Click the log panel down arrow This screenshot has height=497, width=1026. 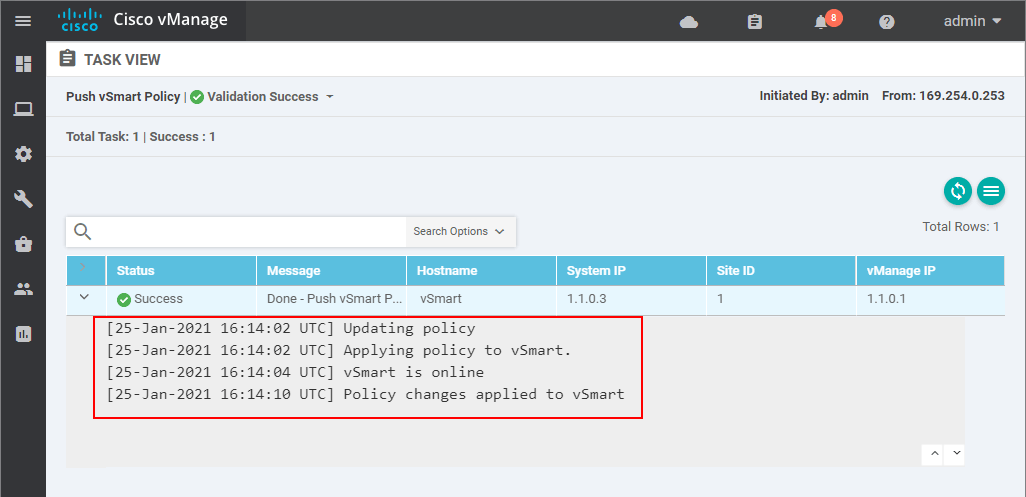tap(956, 453)
